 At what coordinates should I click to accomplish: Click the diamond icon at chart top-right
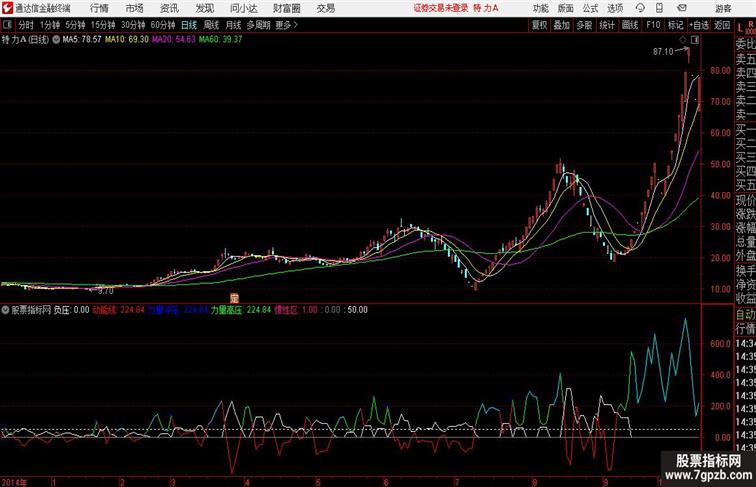(x=683, y=40)
